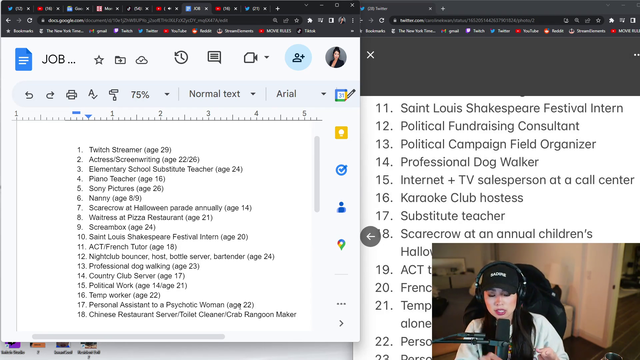Screen dimensions: 640x360
Task: Reload the Twitter page in right browser
Action: 382,20
